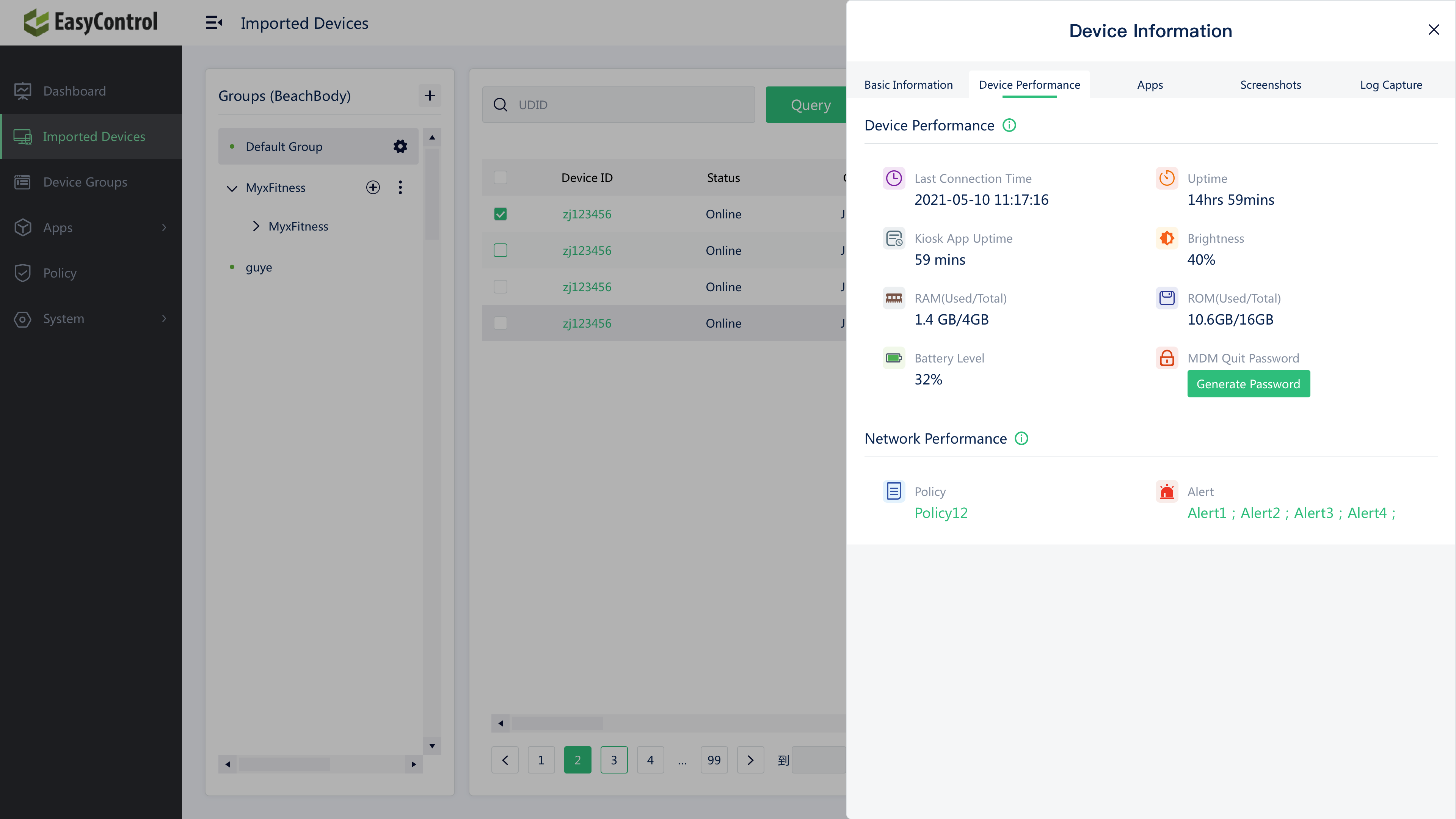The image size is (1456, 819).
Task: Select the Imported Devices sidebar icon
Action: click(23, 136)
